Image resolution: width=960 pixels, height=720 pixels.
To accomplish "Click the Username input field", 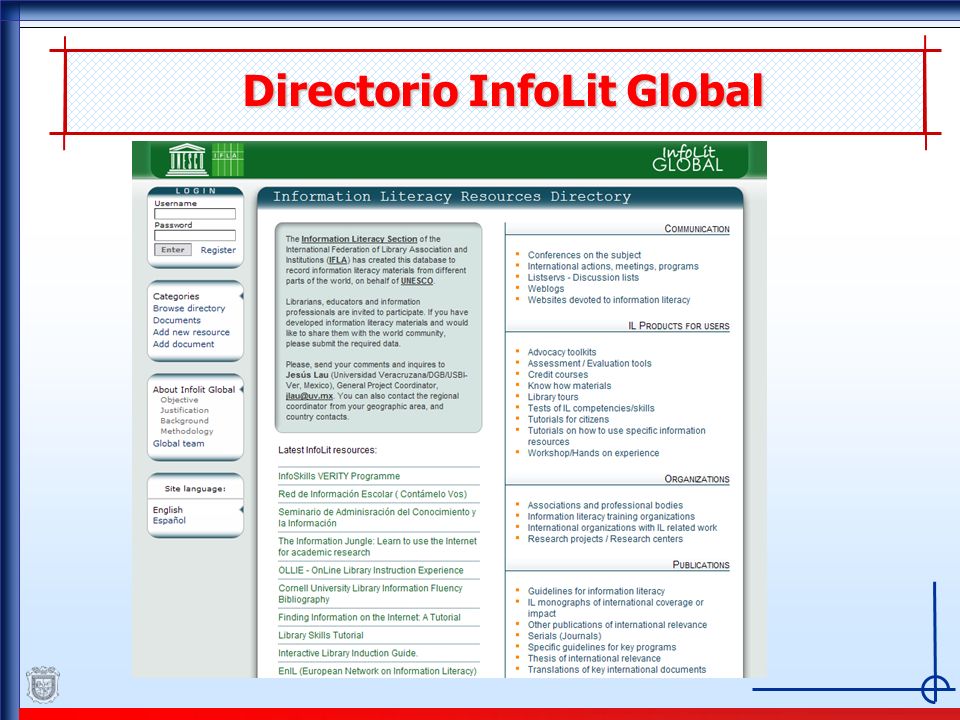I will pos(195,214).
